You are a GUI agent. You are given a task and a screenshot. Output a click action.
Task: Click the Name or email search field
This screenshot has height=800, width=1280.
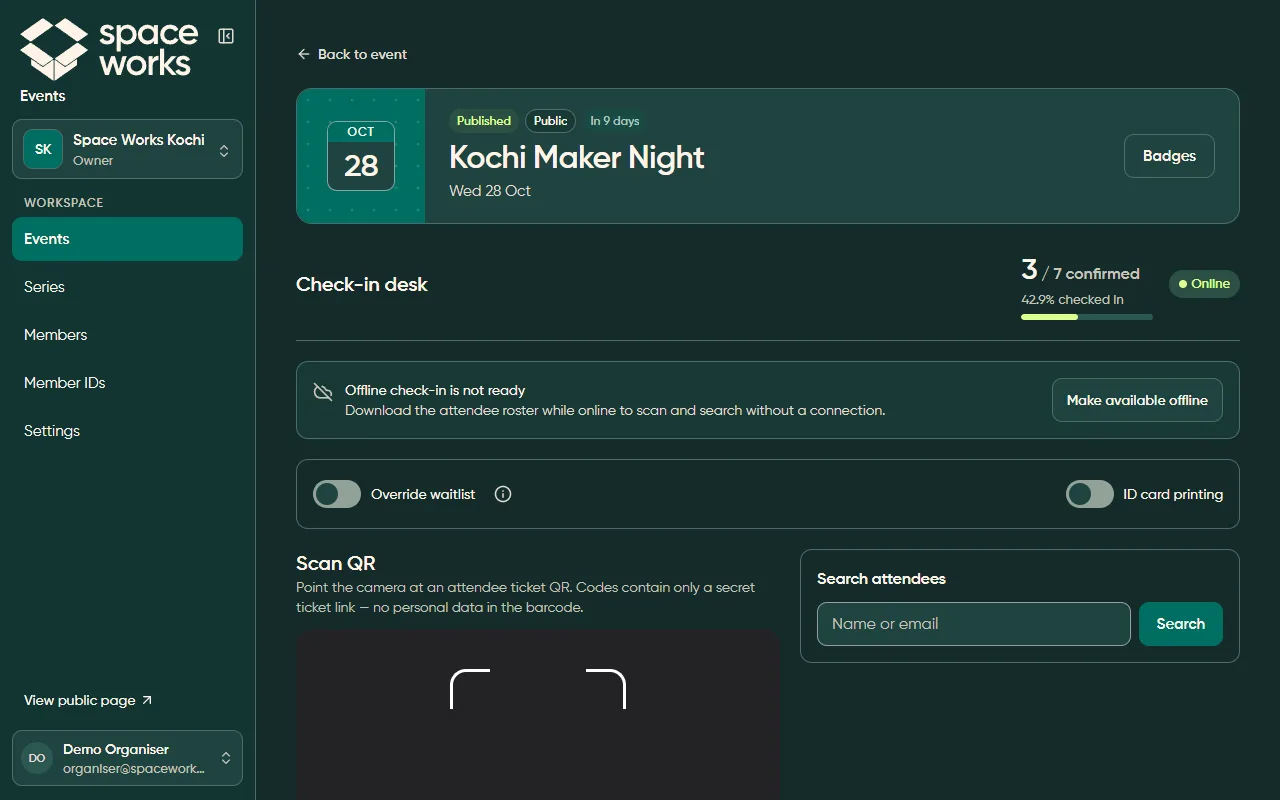[974, 624]
